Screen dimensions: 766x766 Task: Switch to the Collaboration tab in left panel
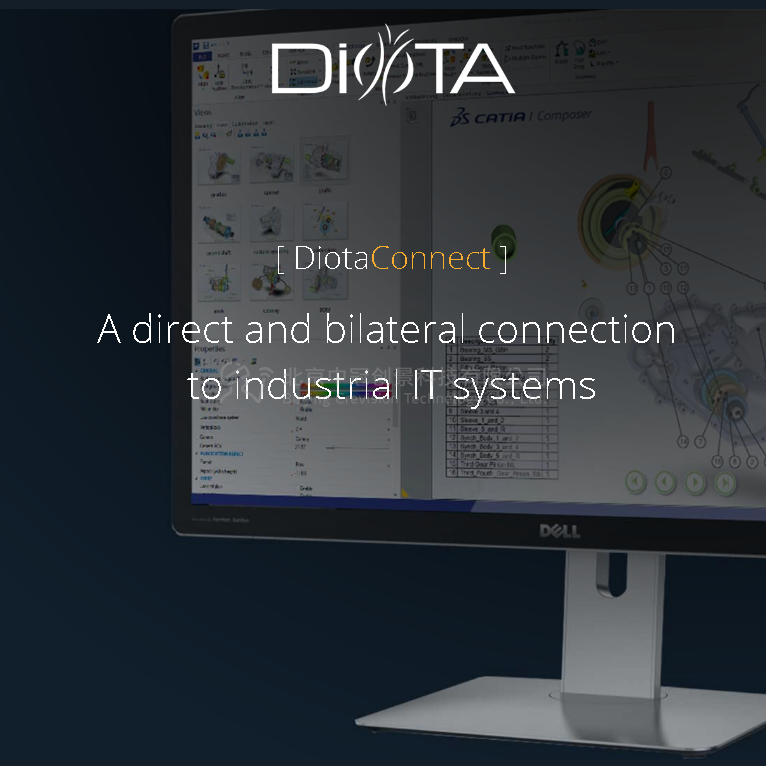[x=245, y=124]
